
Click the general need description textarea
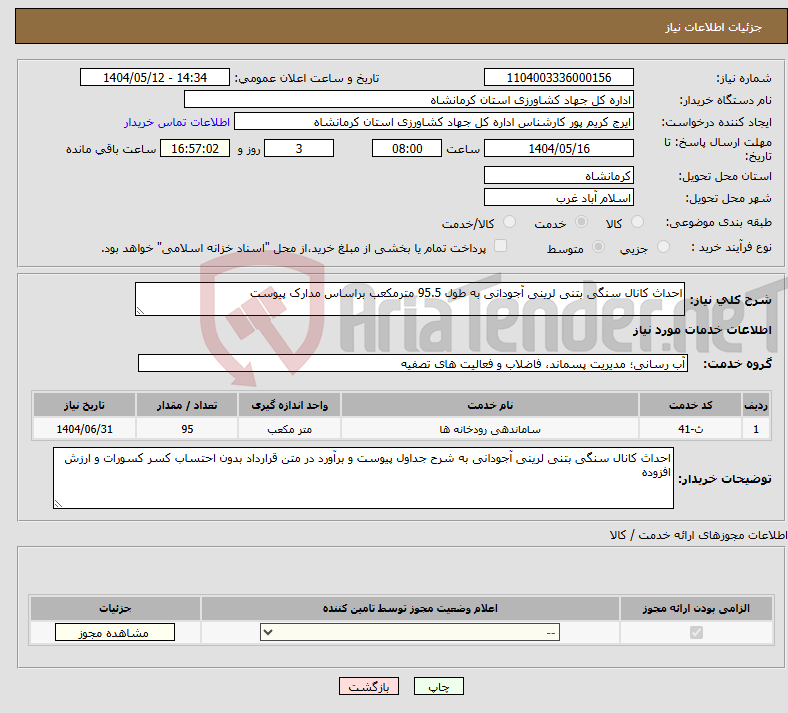pyautogui.click(x=410, y=299)
